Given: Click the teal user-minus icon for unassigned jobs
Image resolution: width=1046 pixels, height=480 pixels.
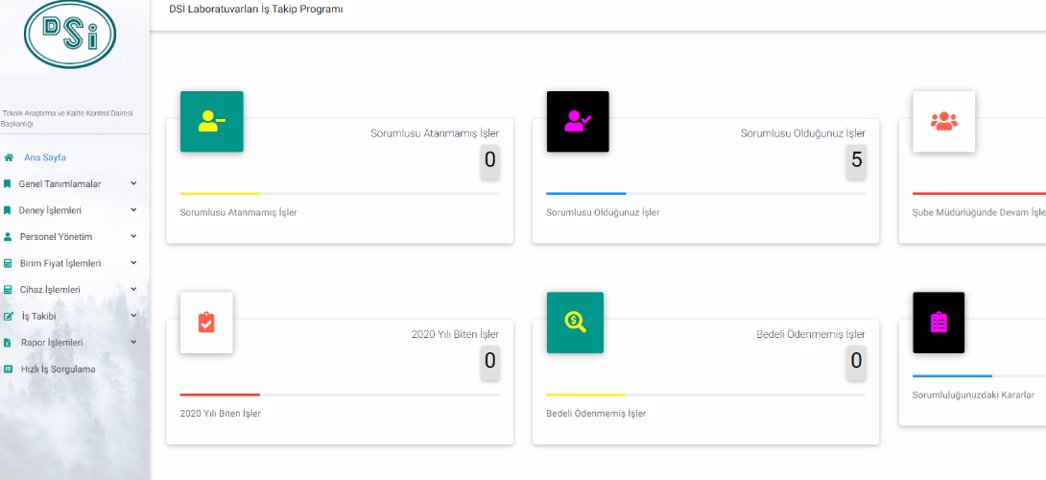Looking at the screenshot, I should coord(211,122).
